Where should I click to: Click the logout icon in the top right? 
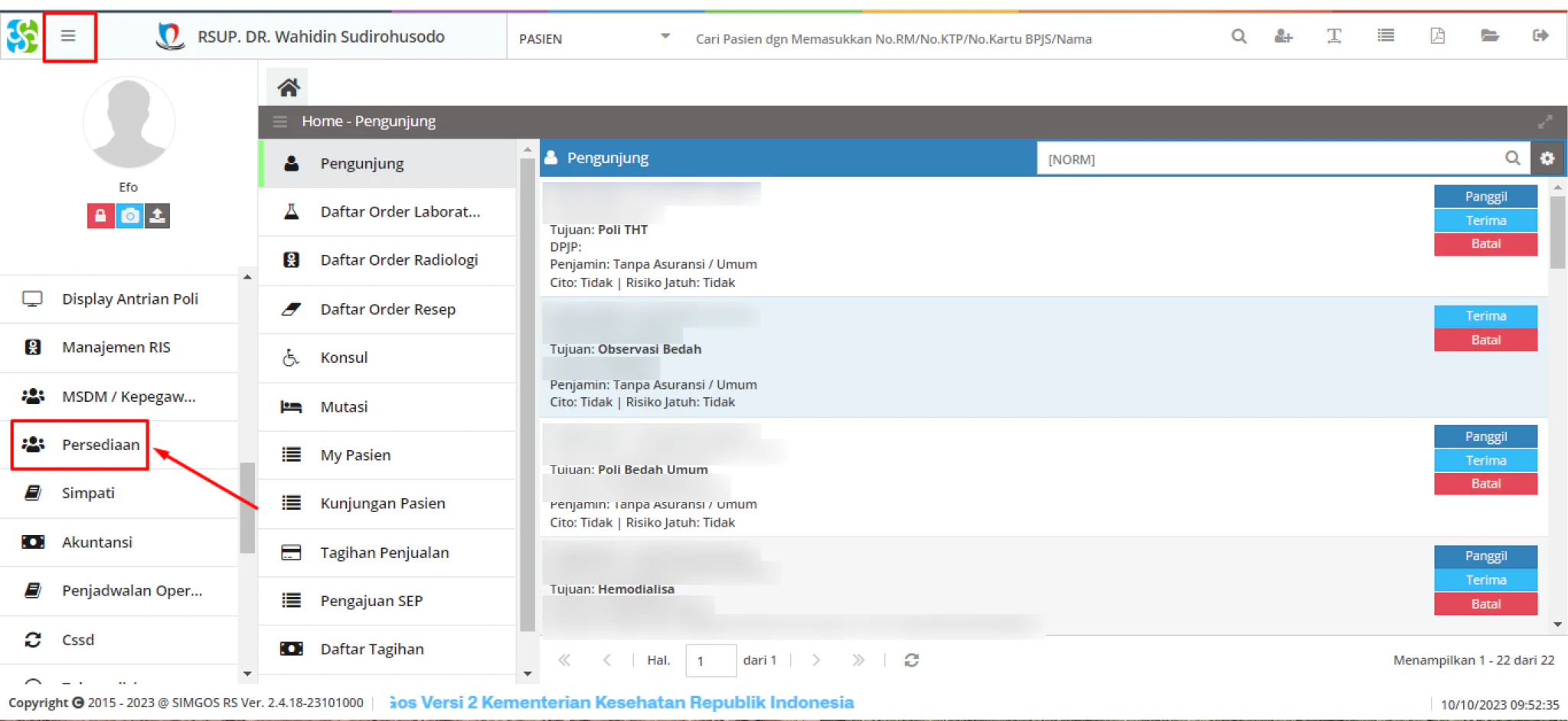(x=1540, y=36)
